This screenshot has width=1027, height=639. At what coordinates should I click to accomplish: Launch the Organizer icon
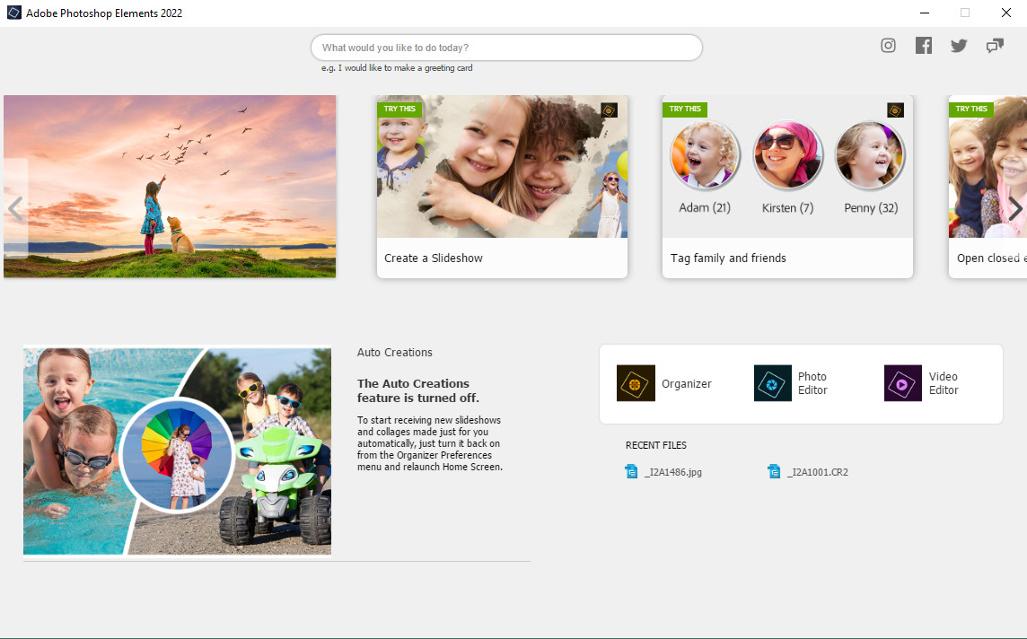[x=635, y=383]
